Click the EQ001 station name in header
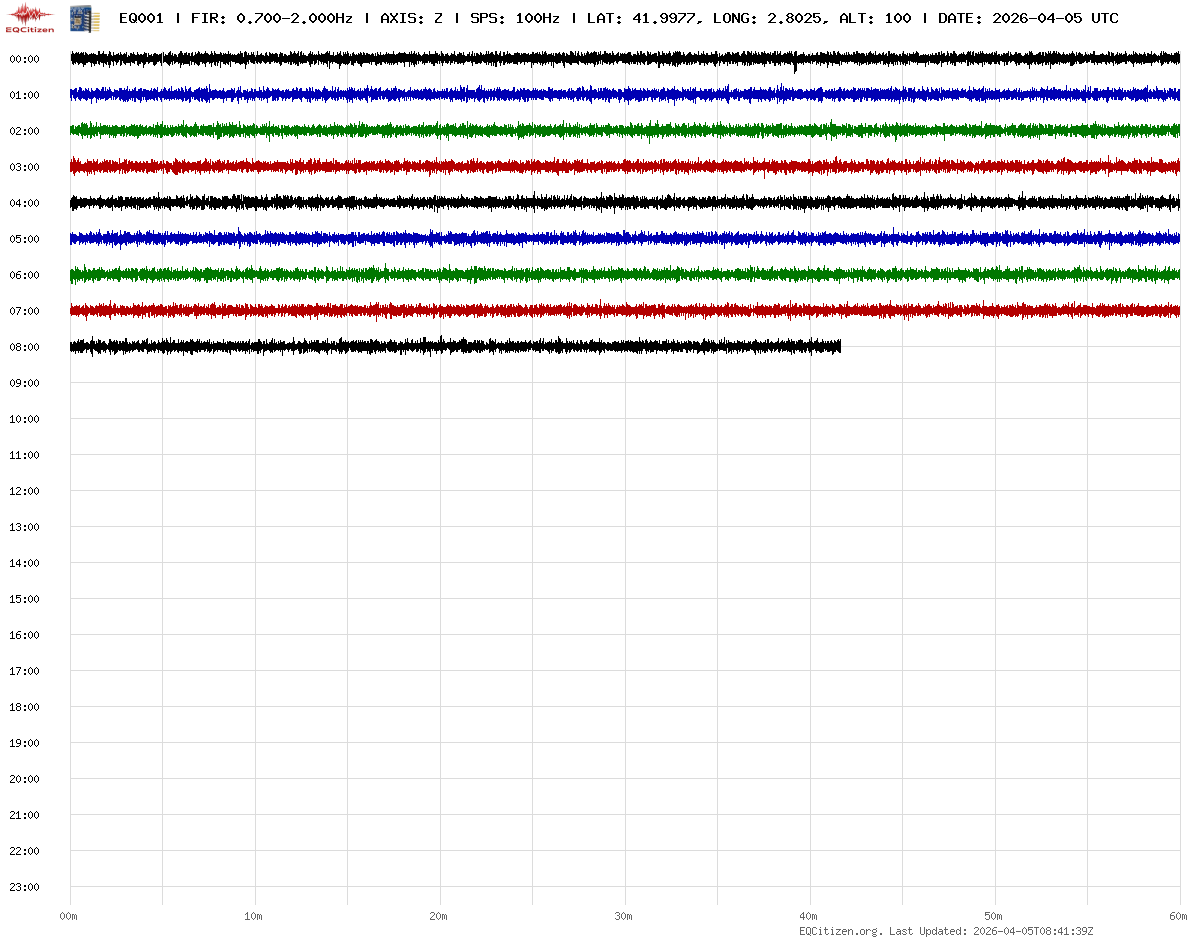 (141, 18)
